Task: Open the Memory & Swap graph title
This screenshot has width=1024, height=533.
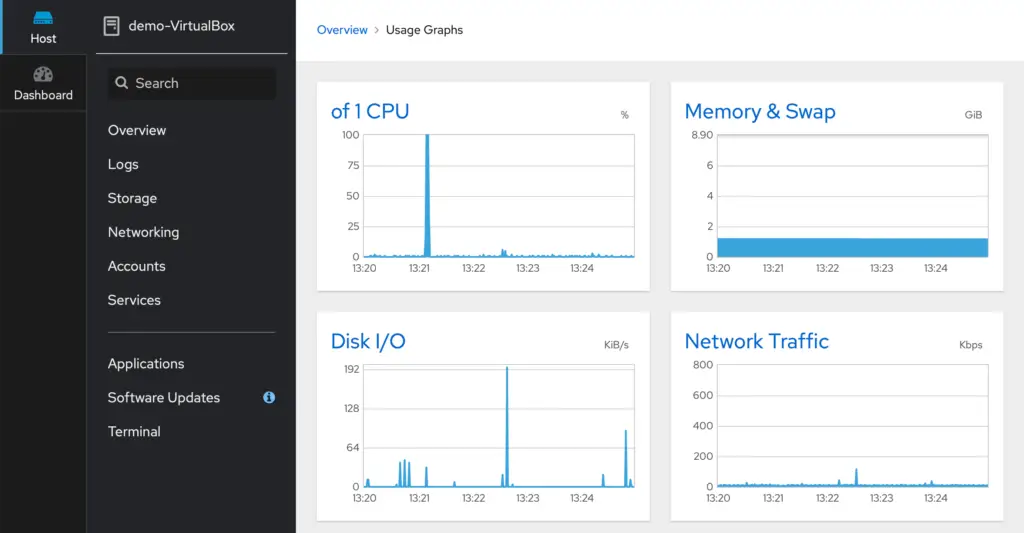Action: 760,112
